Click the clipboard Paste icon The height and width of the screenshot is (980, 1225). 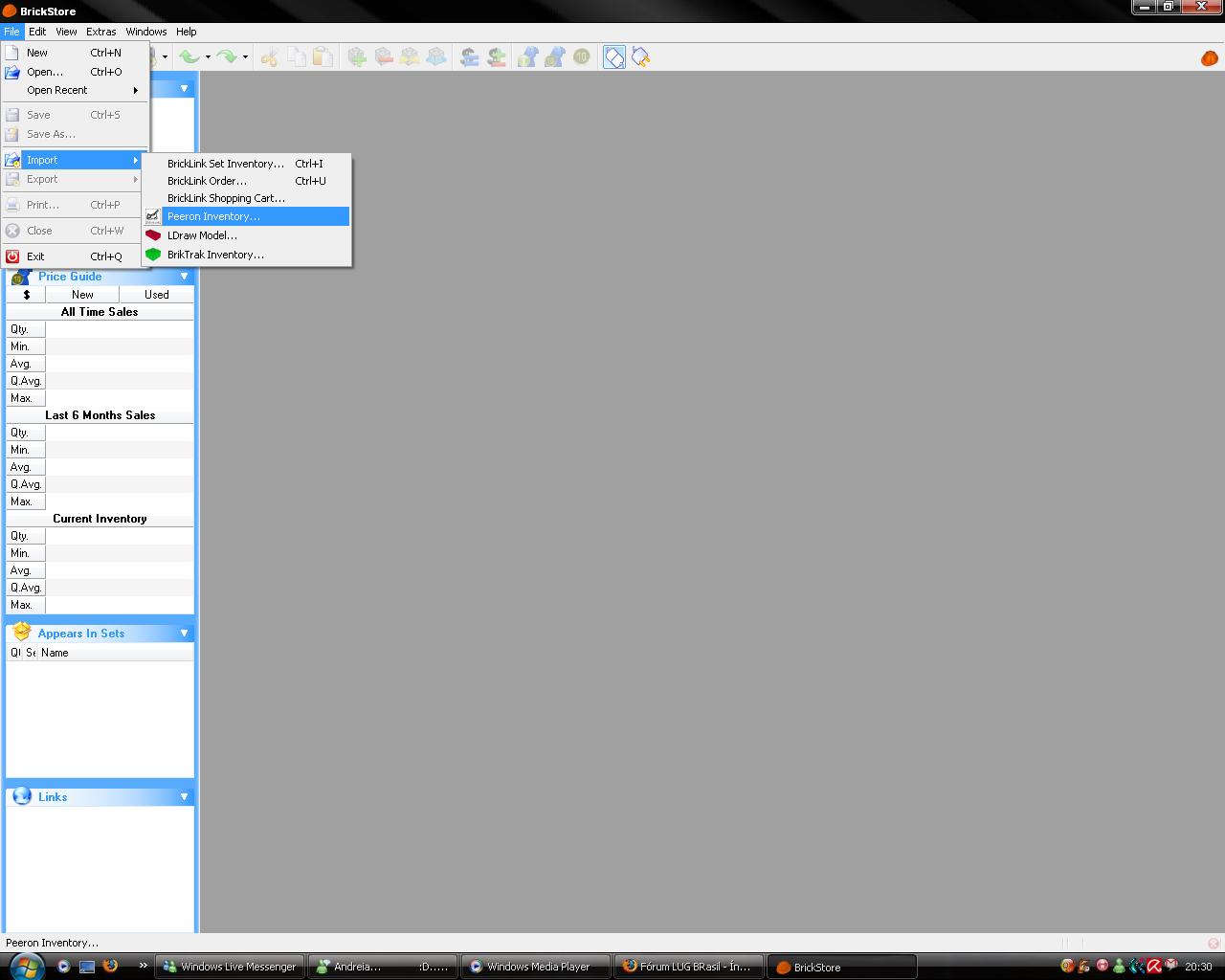click(323, 57)
